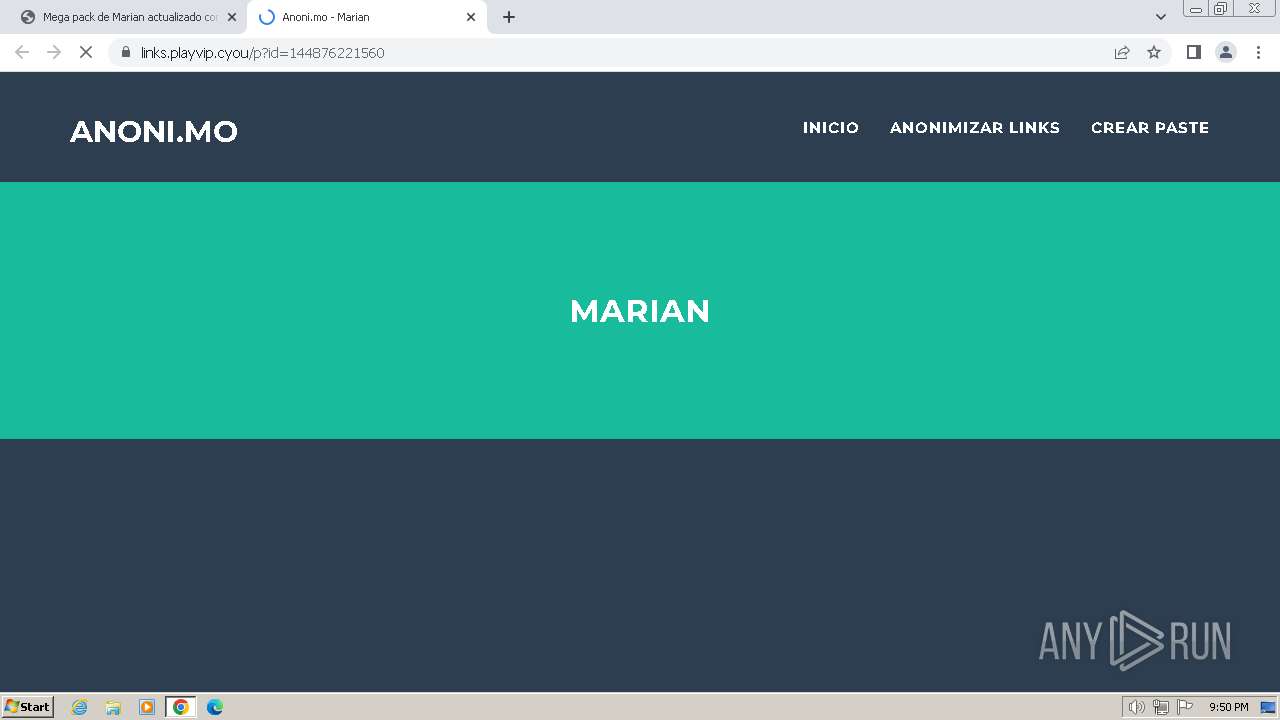Open a new tab with the plus button

509,17
